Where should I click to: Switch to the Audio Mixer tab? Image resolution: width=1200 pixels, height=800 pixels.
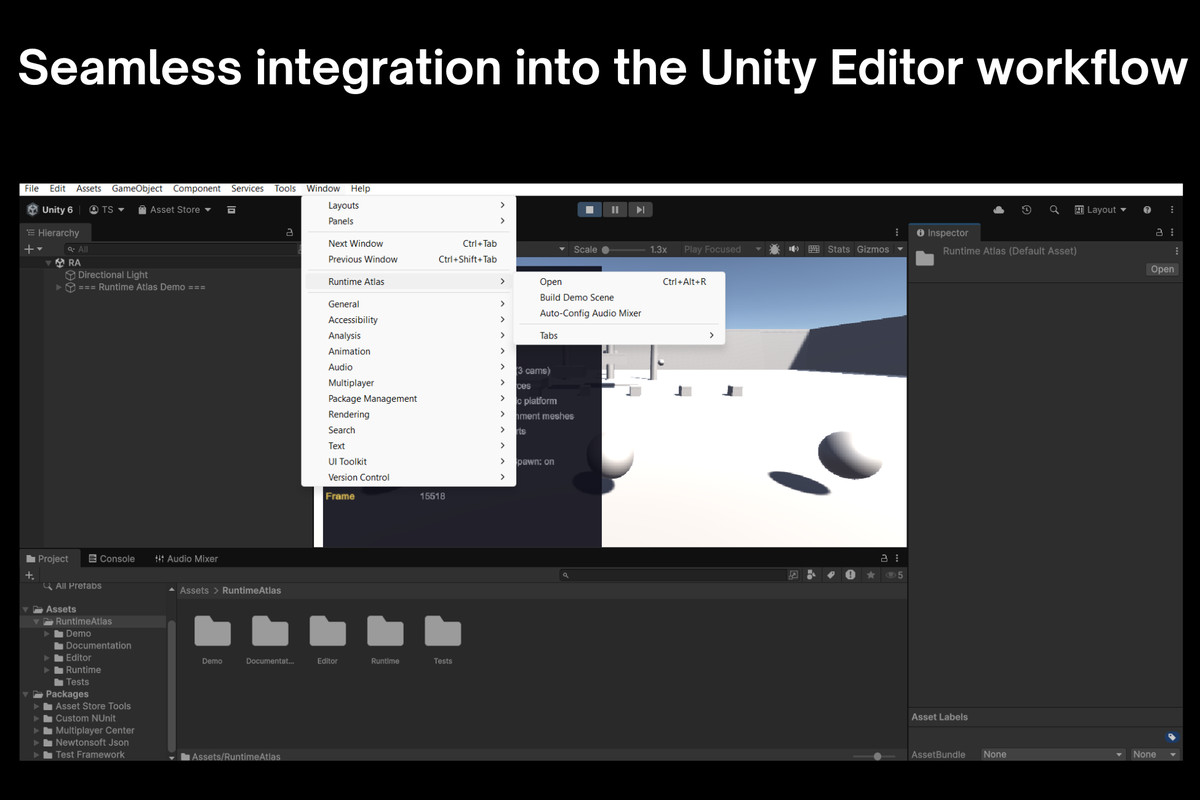[186, 559]
